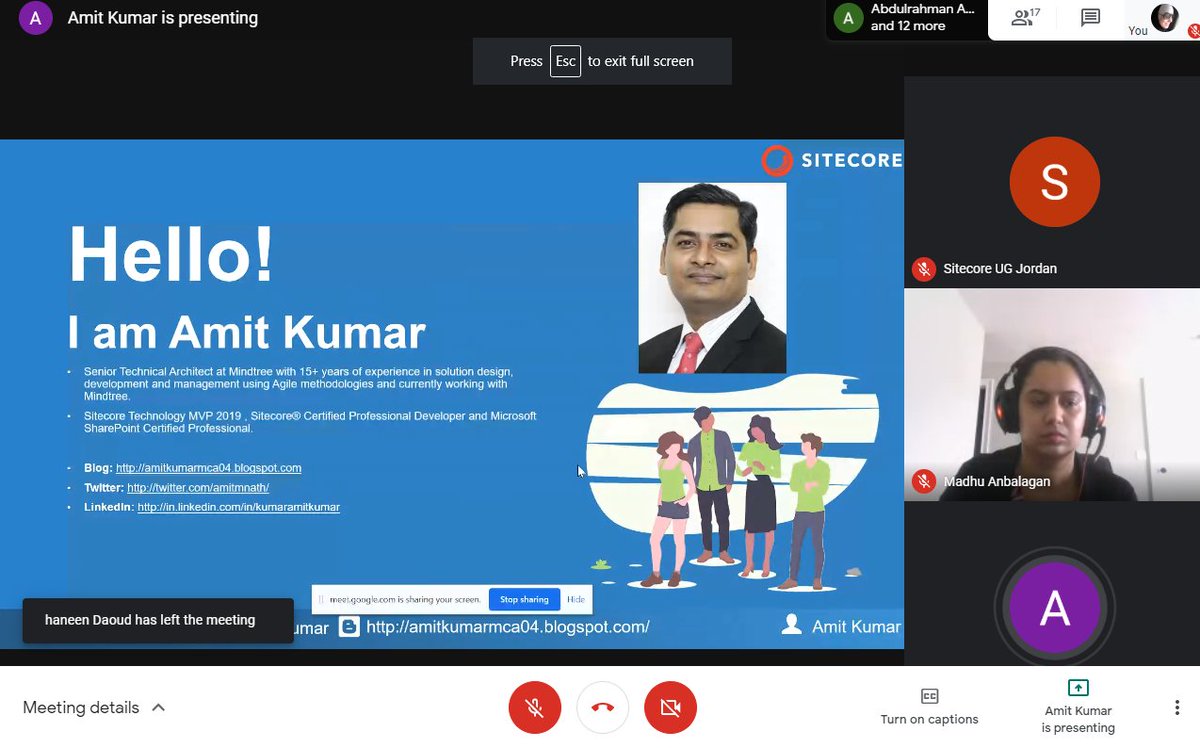
Task: Open the participants people icon
Action: click(x=1025, y=17)
